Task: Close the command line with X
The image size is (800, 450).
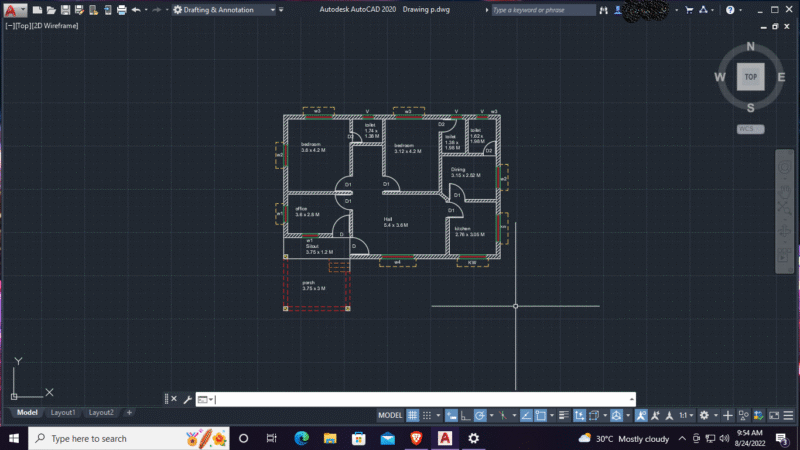Action: point(174,399)
